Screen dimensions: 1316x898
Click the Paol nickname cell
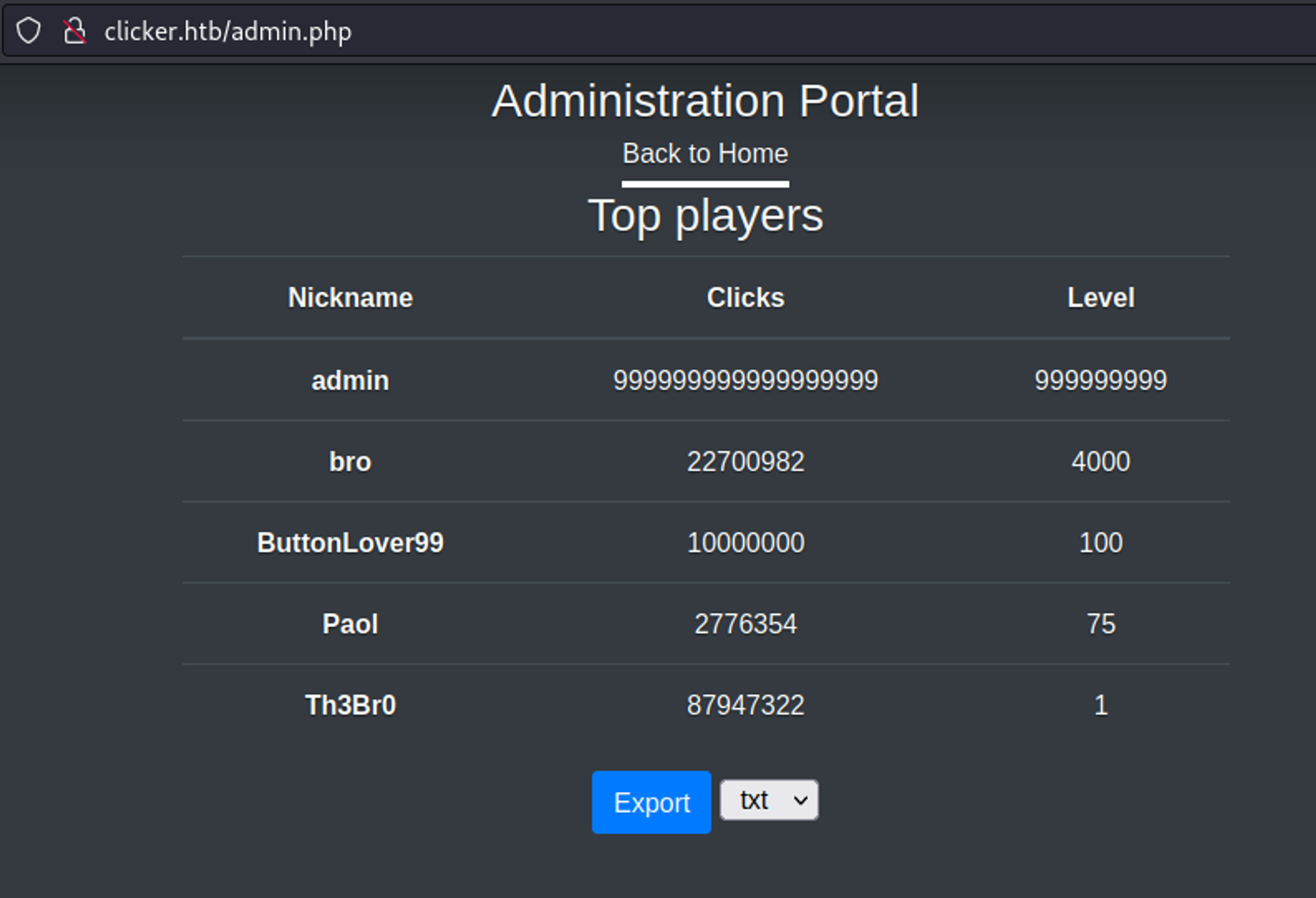pos(350,624)
